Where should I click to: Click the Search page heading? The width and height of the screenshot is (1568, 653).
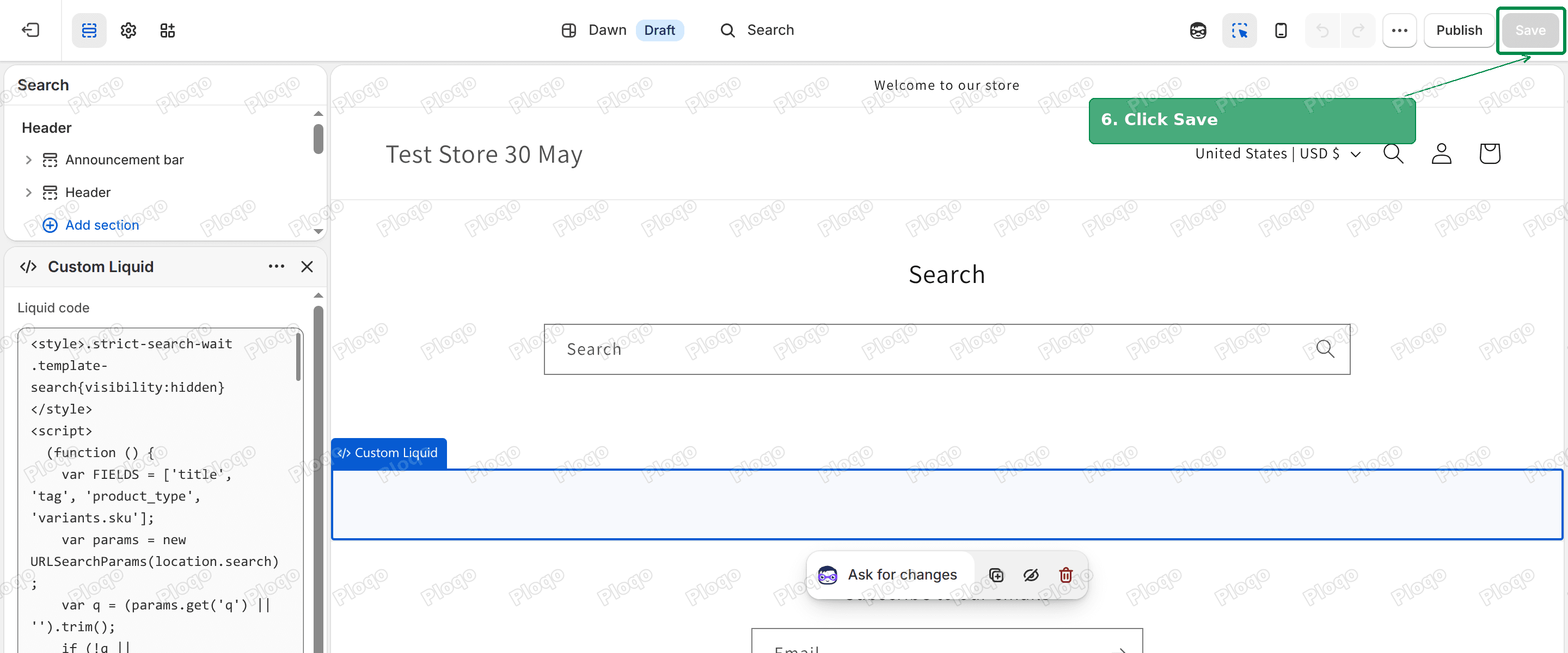point(947,274)
